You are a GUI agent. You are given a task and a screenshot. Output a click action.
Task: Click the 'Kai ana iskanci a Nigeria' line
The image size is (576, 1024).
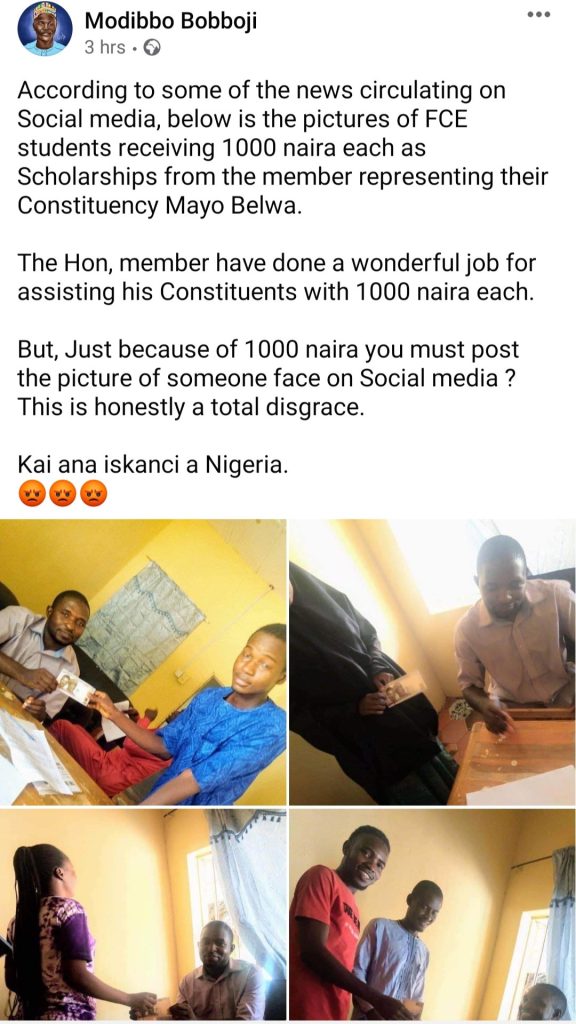[152, 464]
